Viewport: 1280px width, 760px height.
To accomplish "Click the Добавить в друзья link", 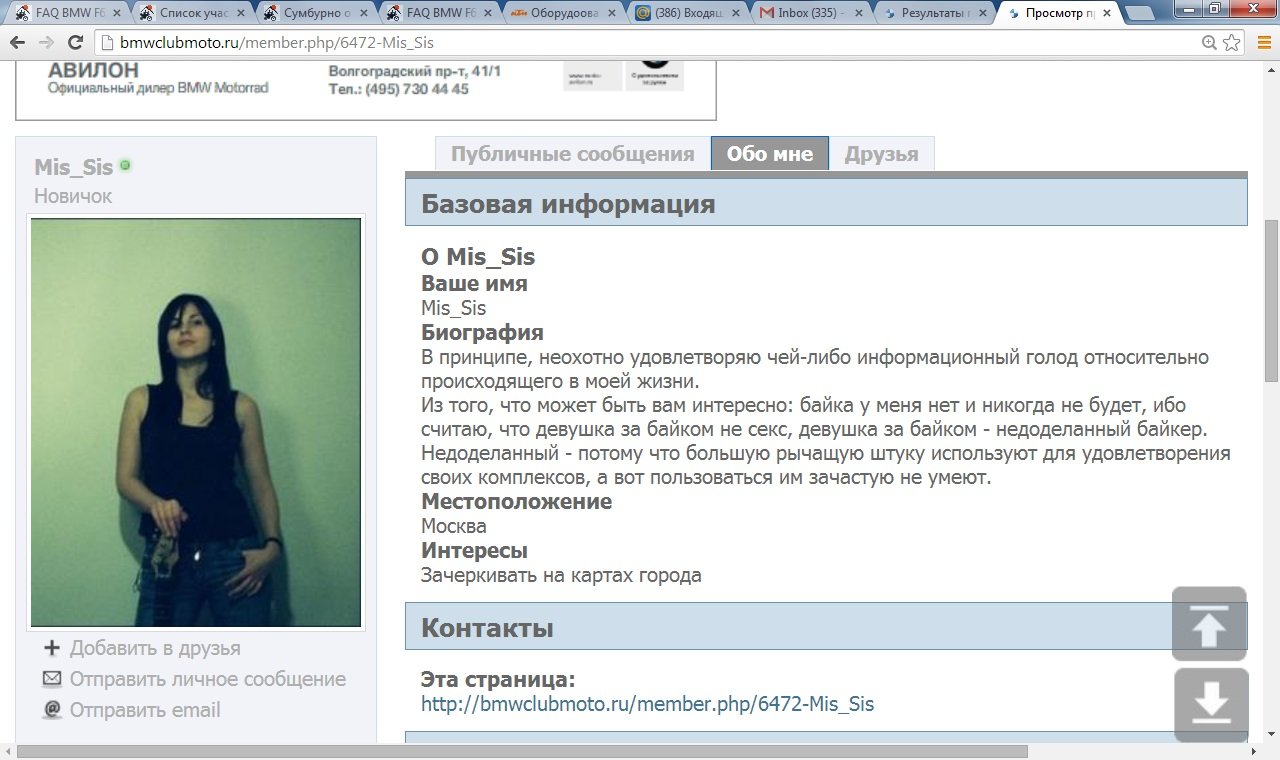I will (x=155, y=648).
